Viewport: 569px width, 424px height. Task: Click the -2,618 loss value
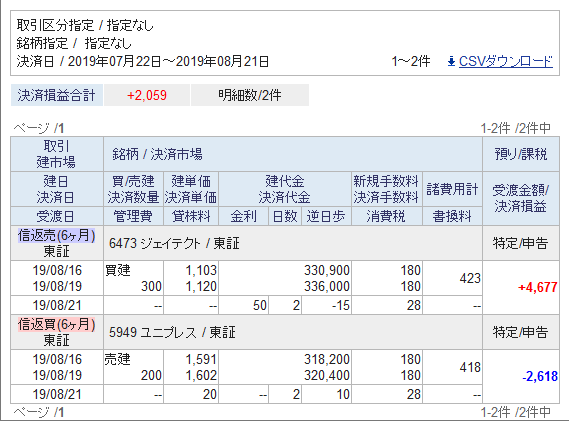540,376
